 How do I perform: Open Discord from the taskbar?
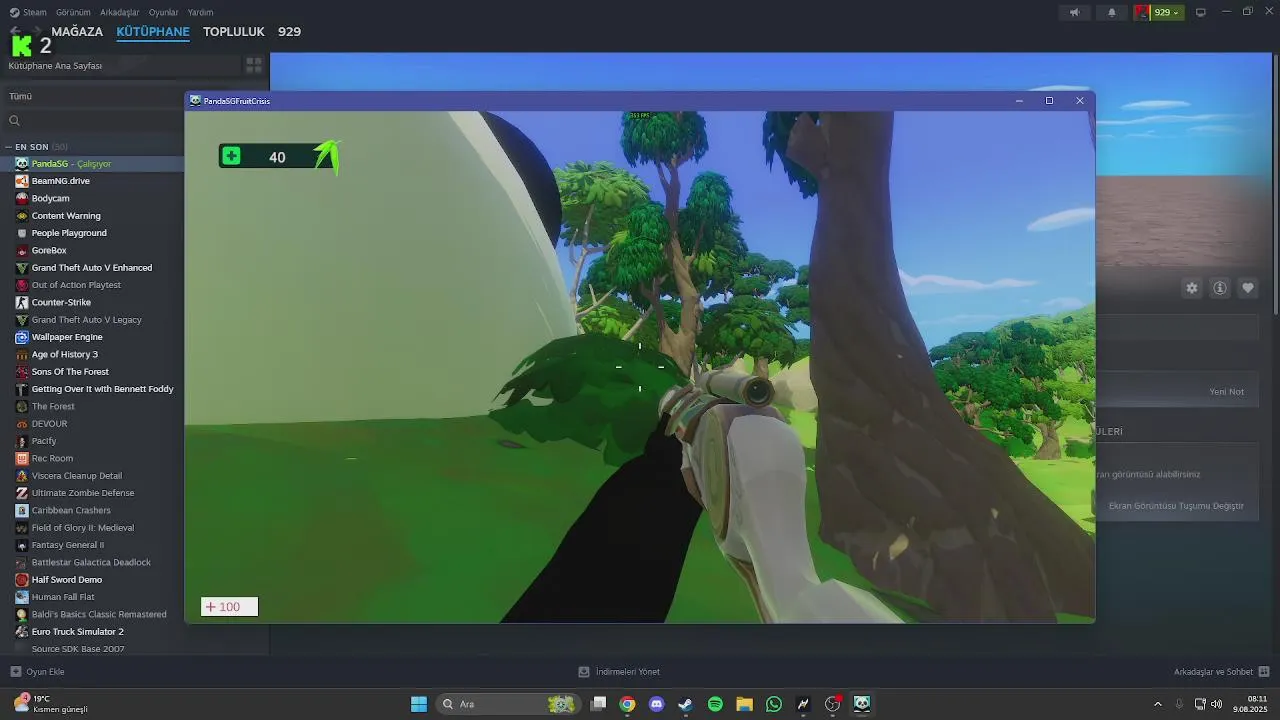[656, 704]
